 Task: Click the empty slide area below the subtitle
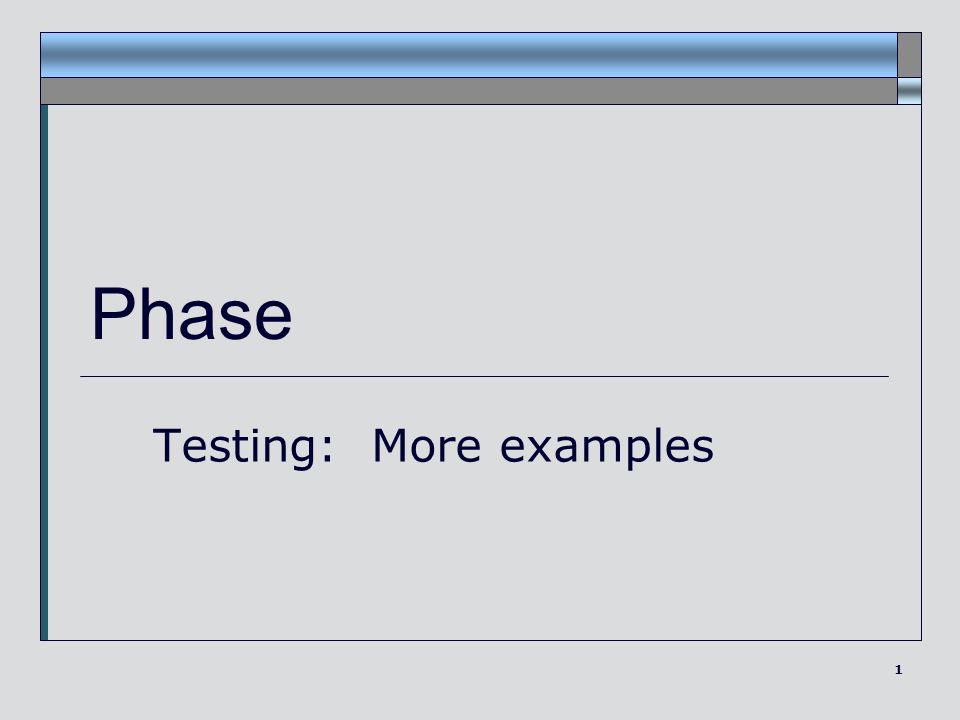pos(484,557)
